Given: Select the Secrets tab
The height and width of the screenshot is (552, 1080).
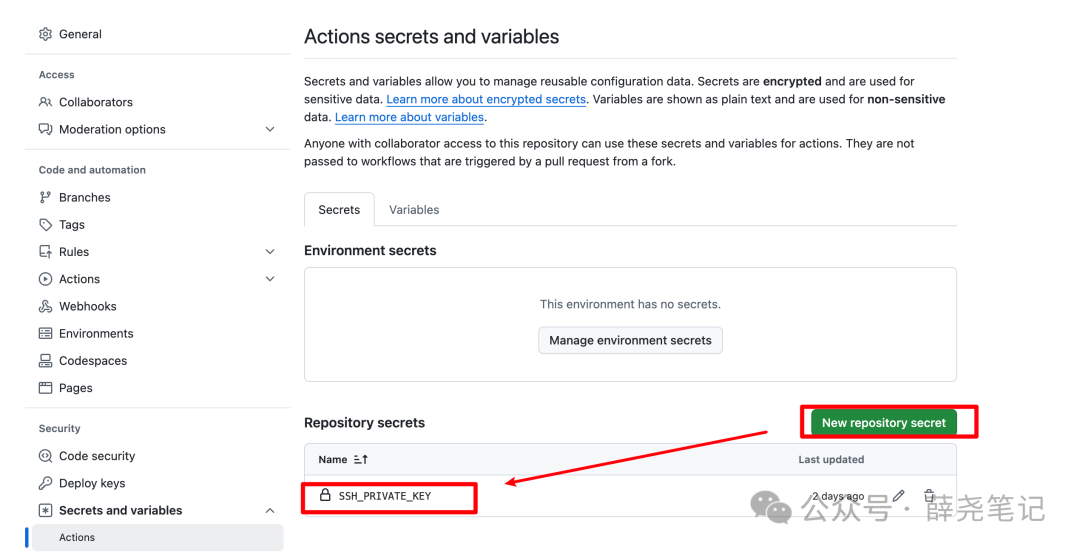Looking at the screenshot, I should pyautogui.click(x=339, y=210).
